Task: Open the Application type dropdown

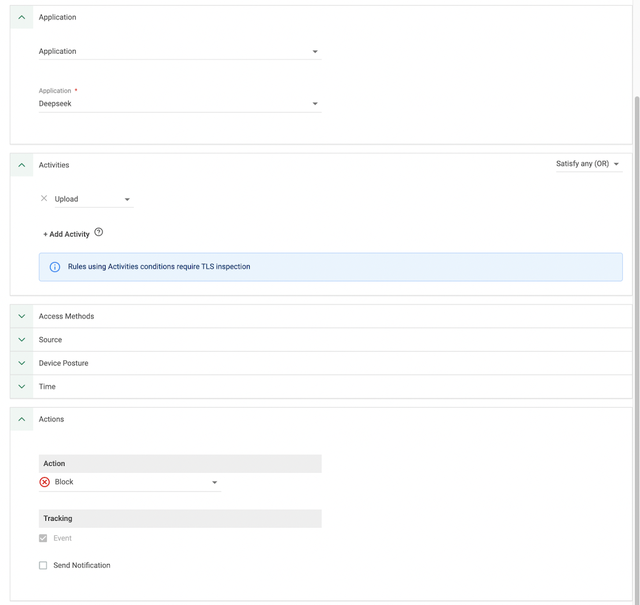Action: pyautogui.click(x=180, y=51)
